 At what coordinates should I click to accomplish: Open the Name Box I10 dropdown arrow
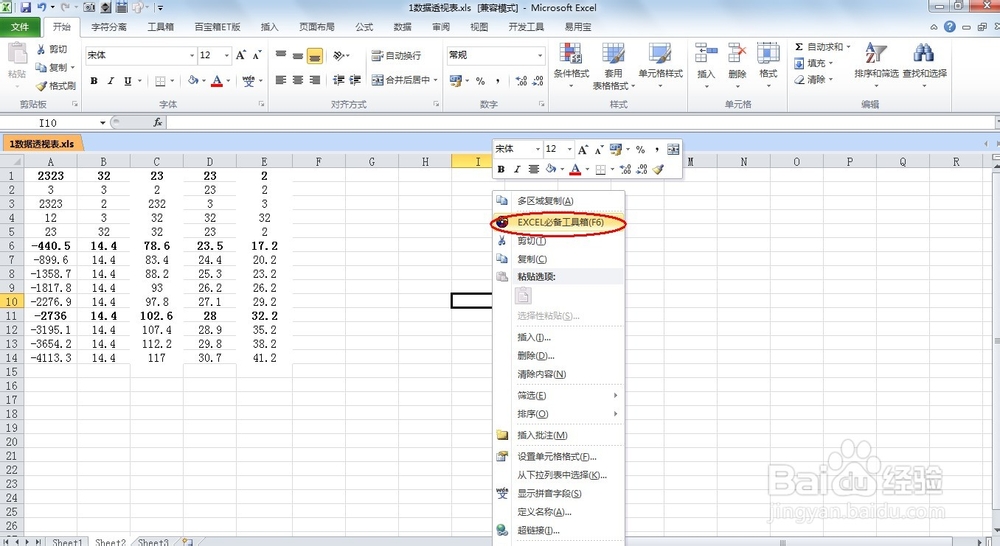tap(102, 122)
